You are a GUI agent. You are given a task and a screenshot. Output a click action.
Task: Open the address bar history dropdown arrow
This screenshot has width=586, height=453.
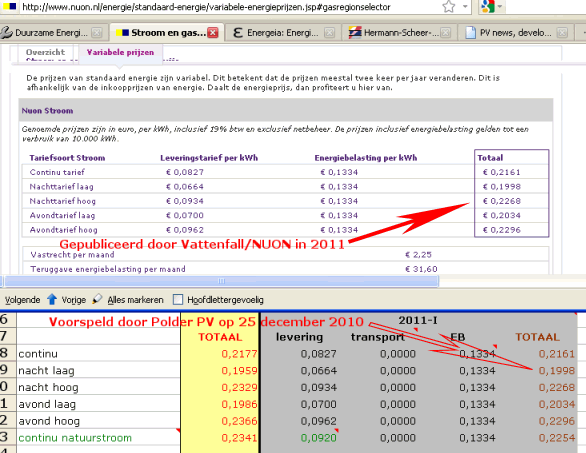tap(465, 7)
